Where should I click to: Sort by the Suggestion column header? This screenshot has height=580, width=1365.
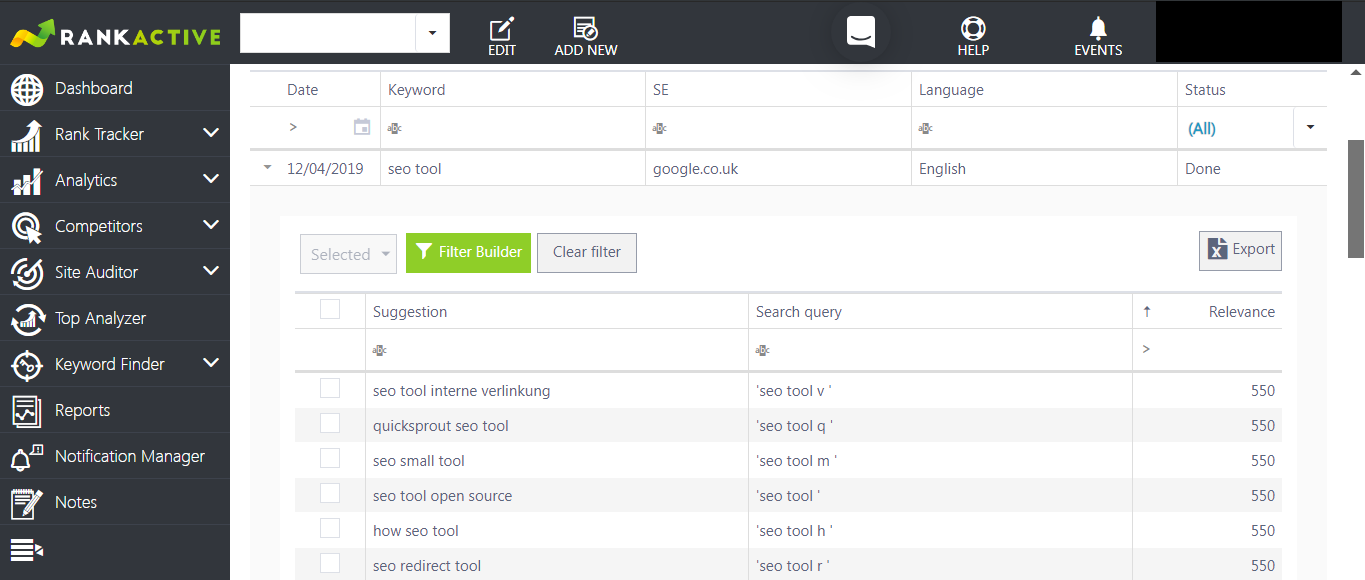click(557, 311)
